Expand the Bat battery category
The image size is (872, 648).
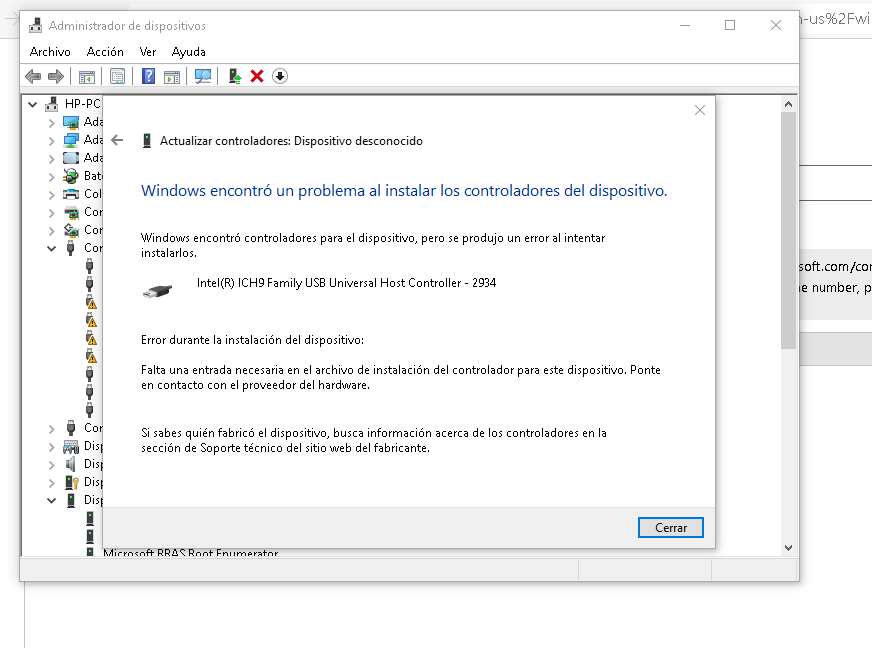tap(51, 177)
